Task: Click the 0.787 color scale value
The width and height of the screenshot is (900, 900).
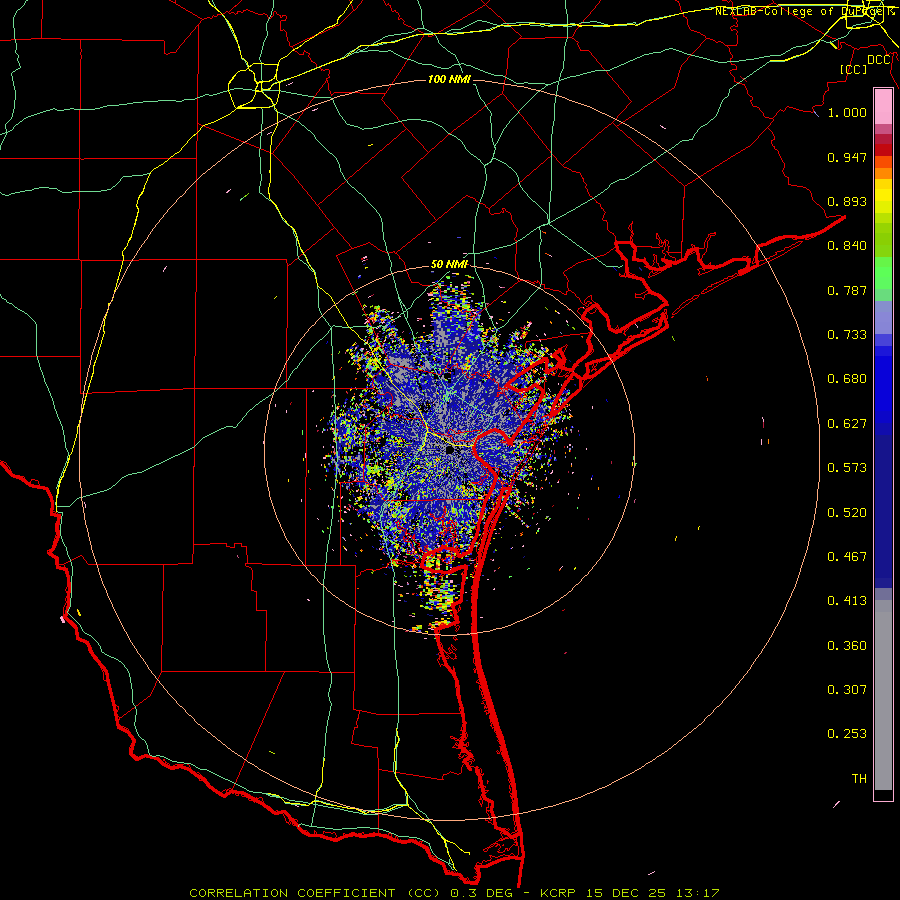Action: click(847, 290)
